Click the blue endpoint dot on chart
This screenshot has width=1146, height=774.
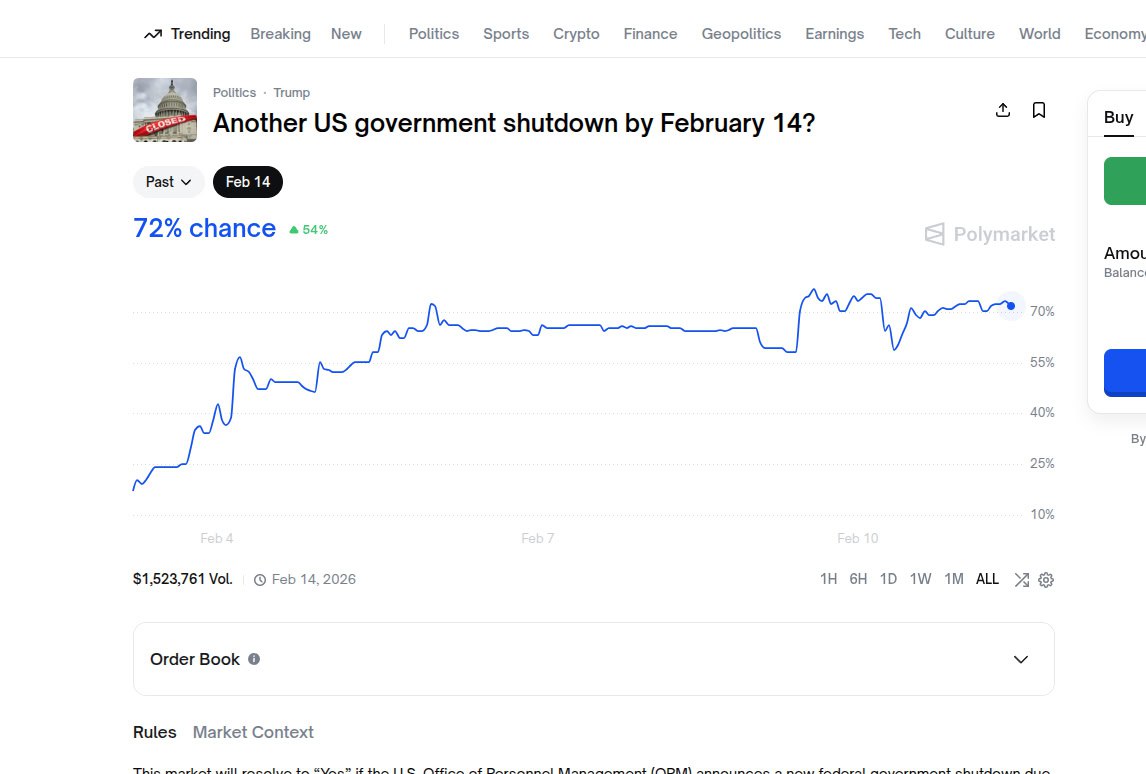tap(1011, 306)
